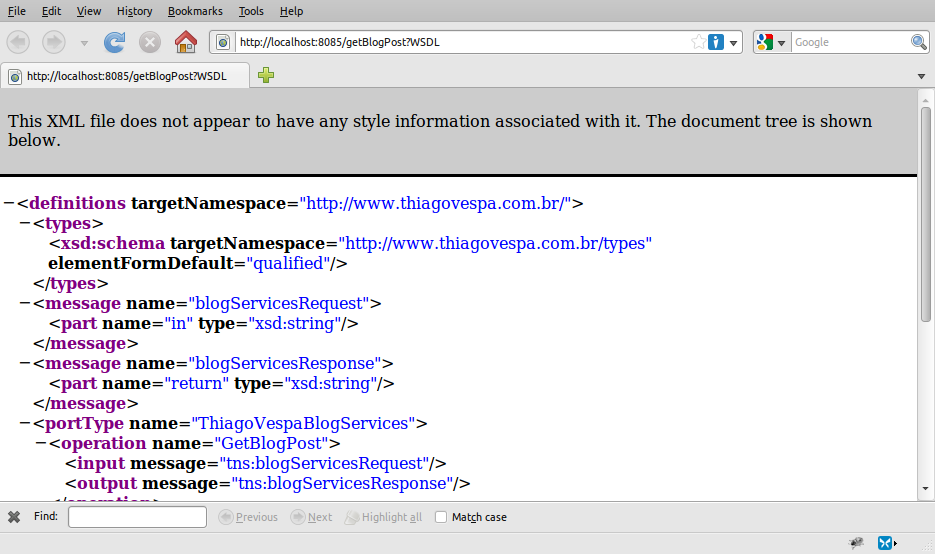This screenshot has height=554, width=935.
Task: Click the search magnifier icon
Action: (x=919, y=42)
